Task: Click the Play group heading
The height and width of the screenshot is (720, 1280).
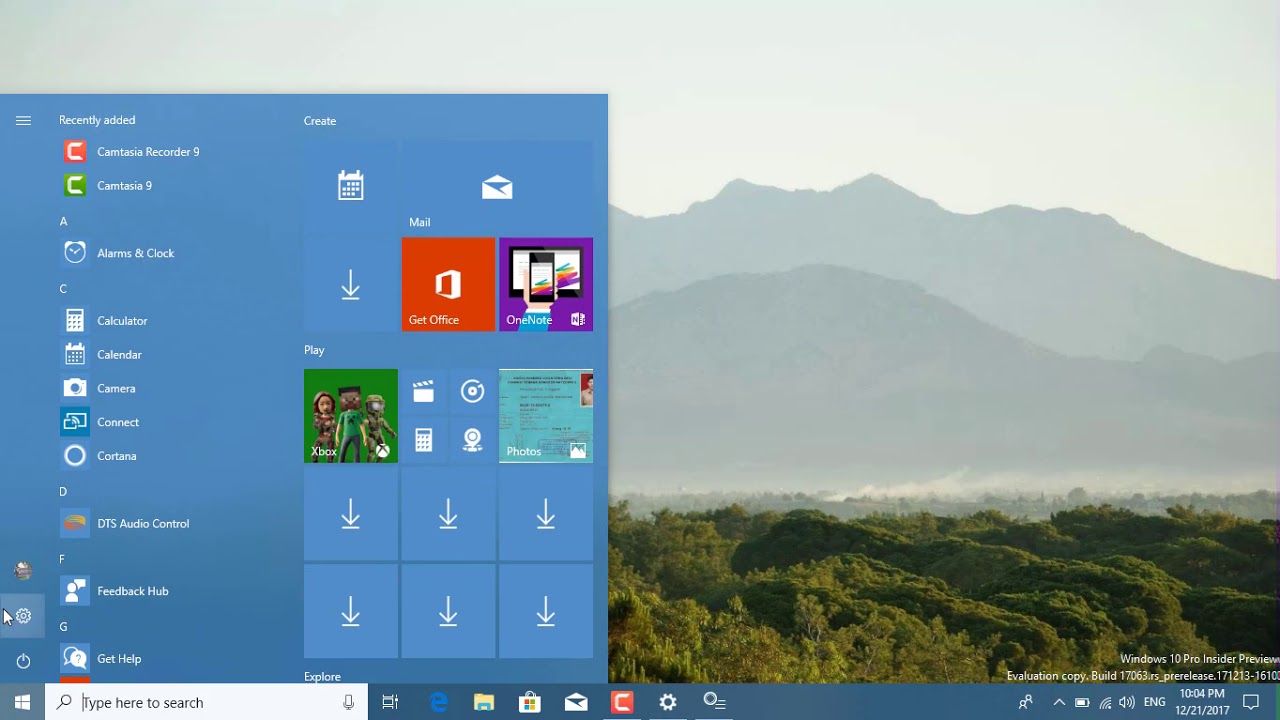Action: coord(314,350)
